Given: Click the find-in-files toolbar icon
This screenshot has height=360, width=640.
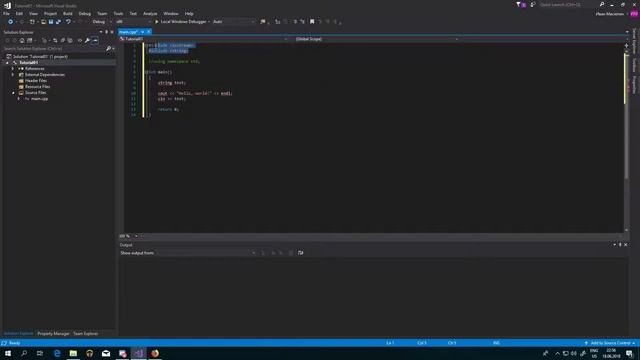Looking at the screenshot, I should 263,22.
